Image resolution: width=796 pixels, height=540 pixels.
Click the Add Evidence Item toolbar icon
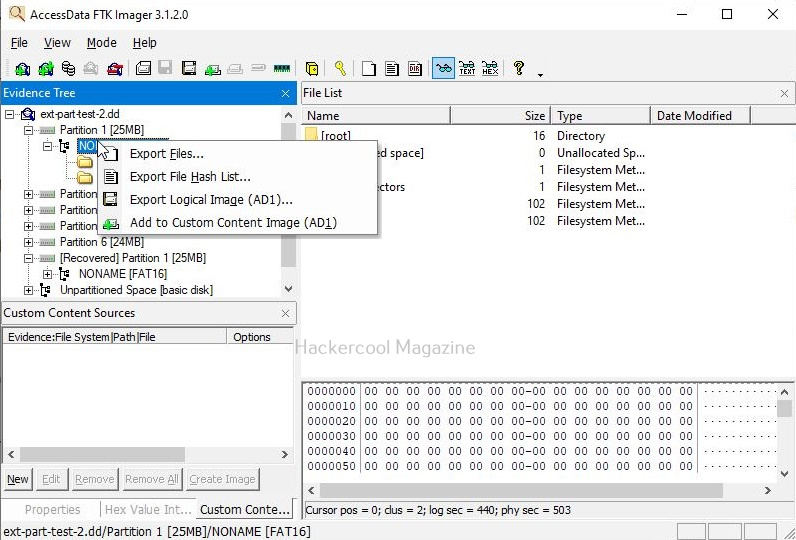[23, 69]
